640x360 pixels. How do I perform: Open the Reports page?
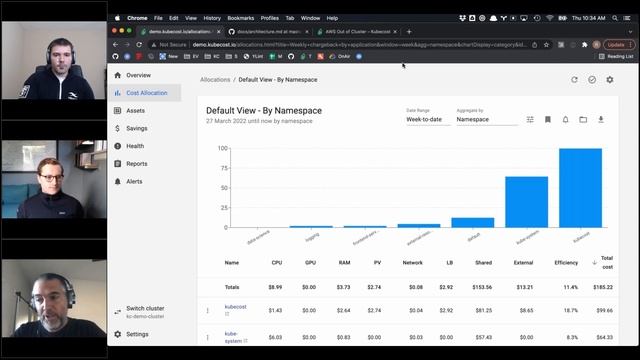[136, 164]
